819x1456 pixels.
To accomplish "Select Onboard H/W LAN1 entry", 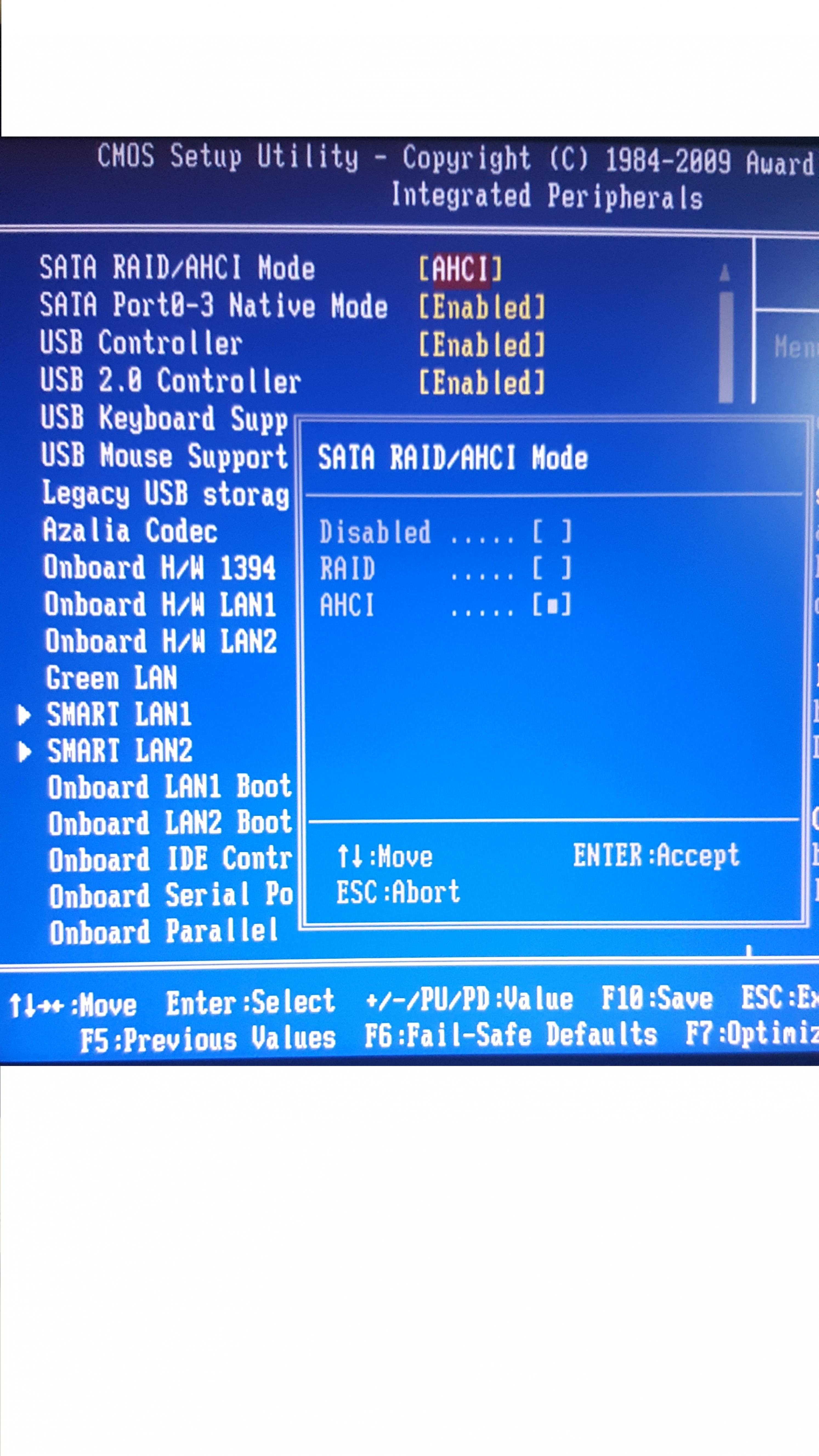I will (160, 605).
